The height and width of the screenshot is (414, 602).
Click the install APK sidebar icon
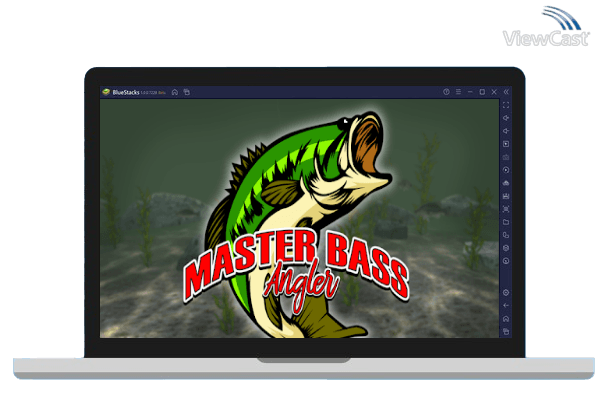click(506, 196)
